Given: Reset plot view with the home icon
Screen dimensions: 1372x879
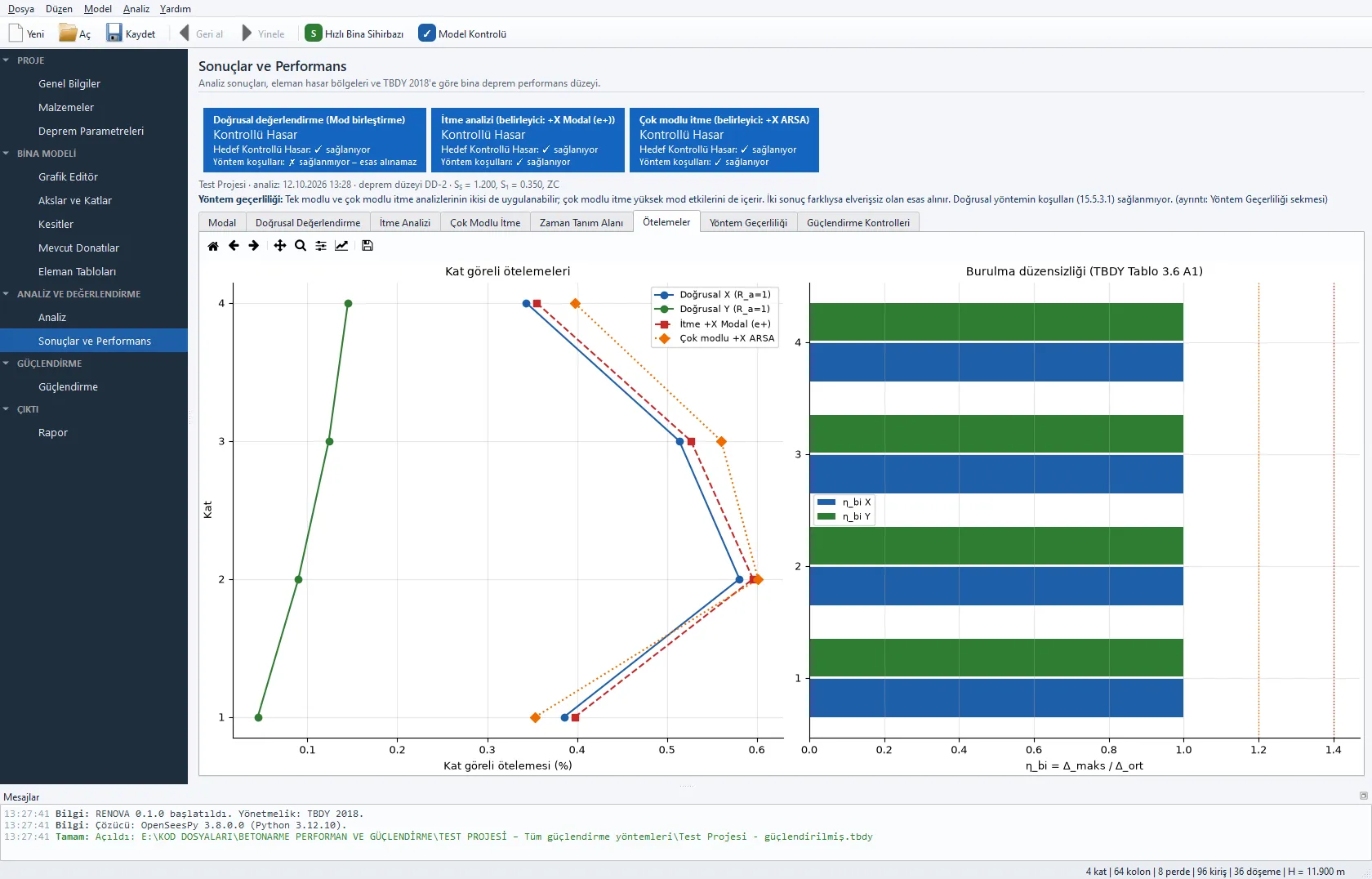Looking at the screenshot, I should click(213, 246).
